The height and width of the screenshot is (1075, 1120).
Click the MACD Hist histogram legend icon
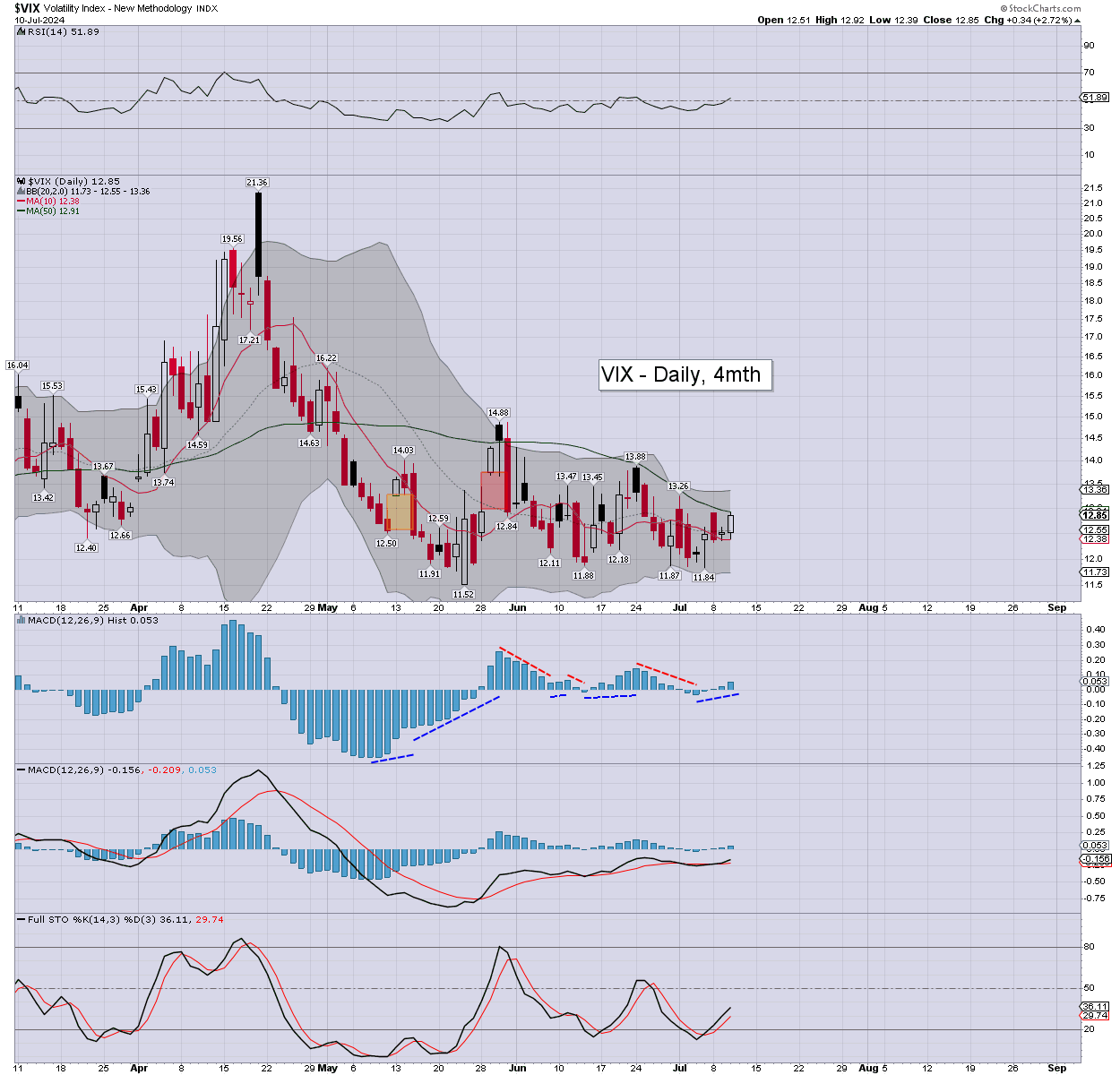[22, 620]
